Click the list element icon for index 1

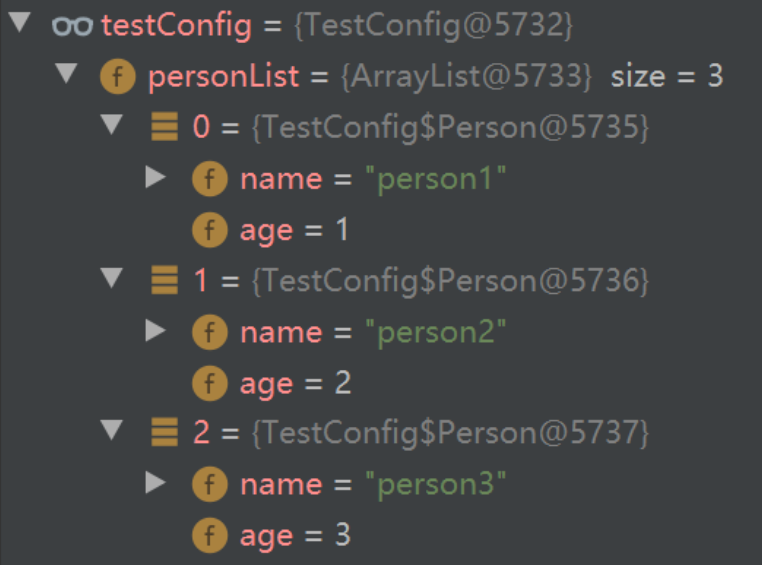point(164,280)
